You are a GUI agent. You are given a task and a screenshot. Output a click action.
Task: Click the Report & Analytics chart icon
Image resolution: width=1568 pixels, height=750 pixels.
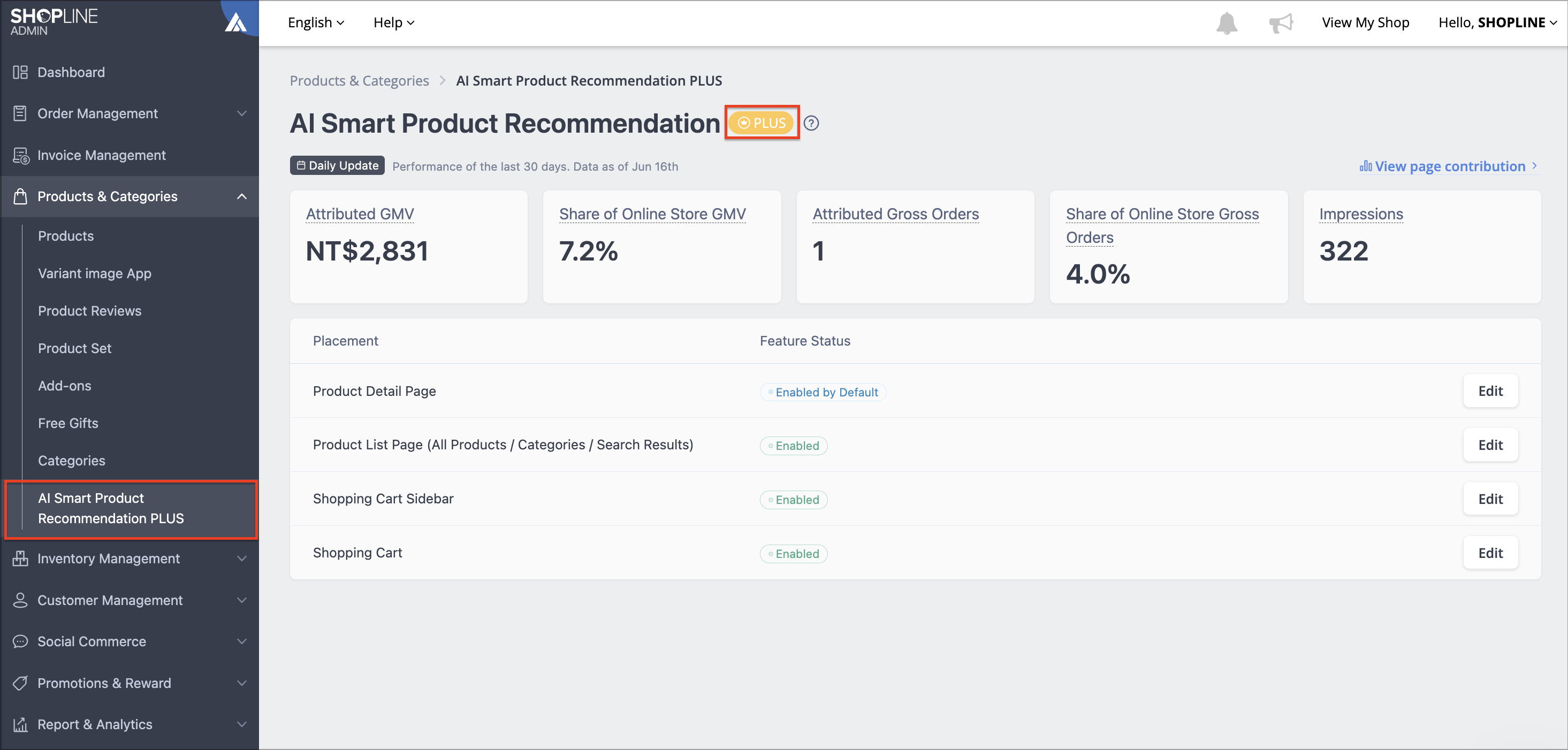coord(20,724)
